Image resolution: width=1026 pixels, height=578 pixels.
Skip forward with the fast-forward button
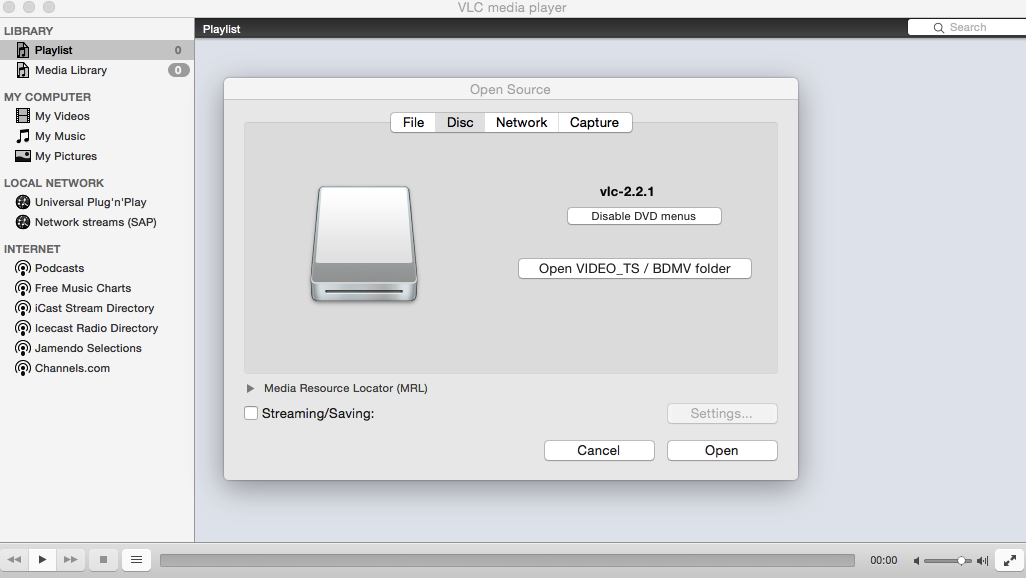(70, 560)
